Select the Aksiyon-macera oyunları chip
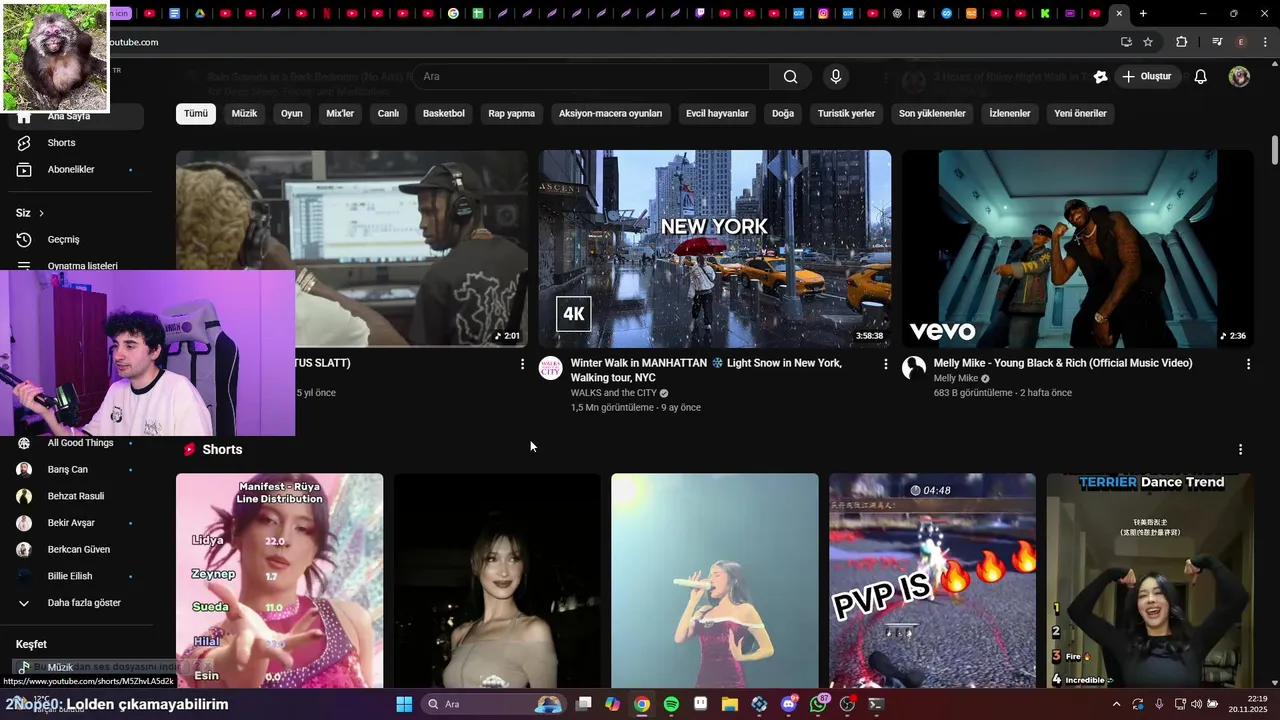 tap(610, 114)
